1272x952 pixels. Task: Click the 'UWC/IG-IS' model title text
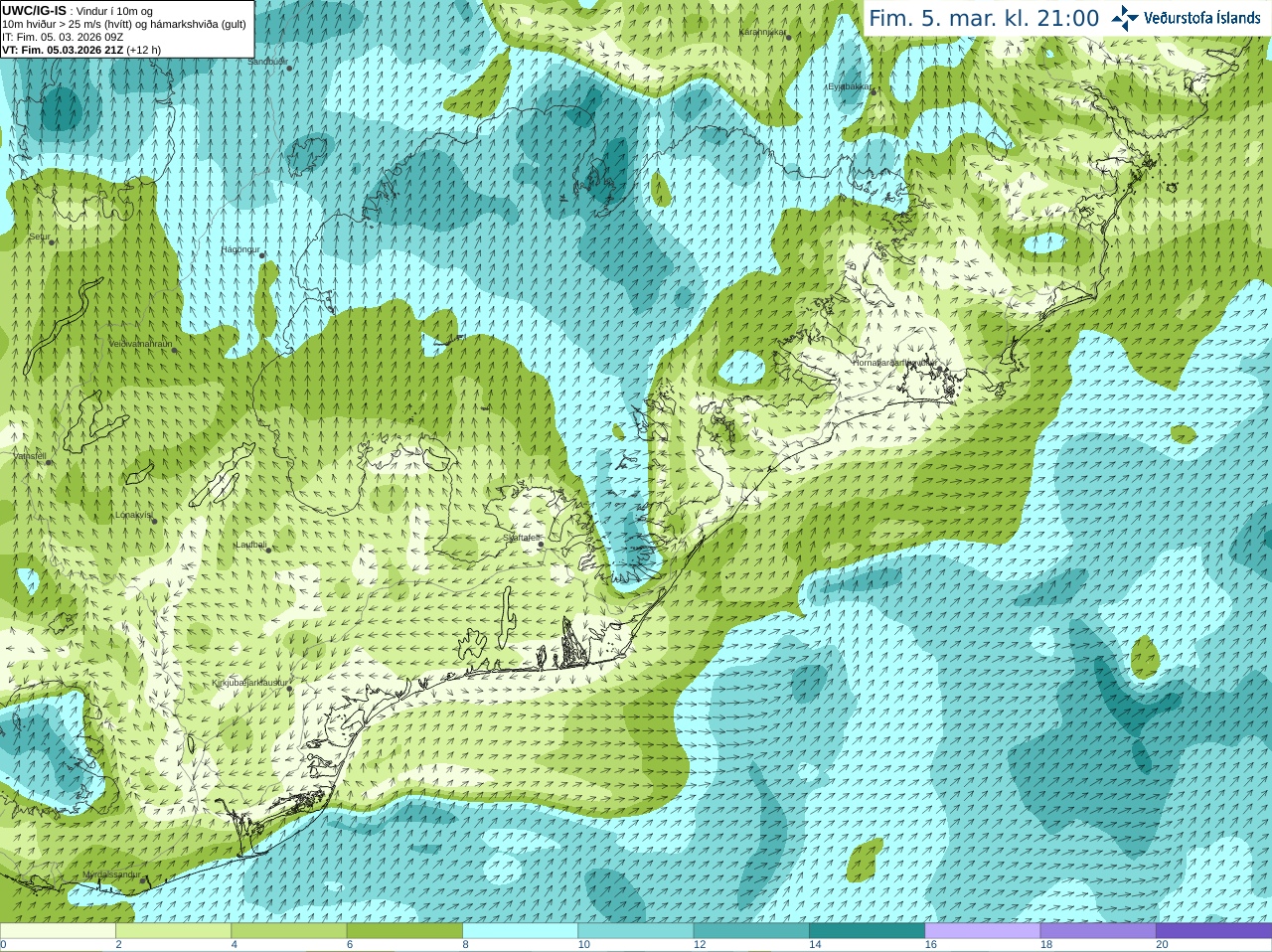[x=34, y=10]
